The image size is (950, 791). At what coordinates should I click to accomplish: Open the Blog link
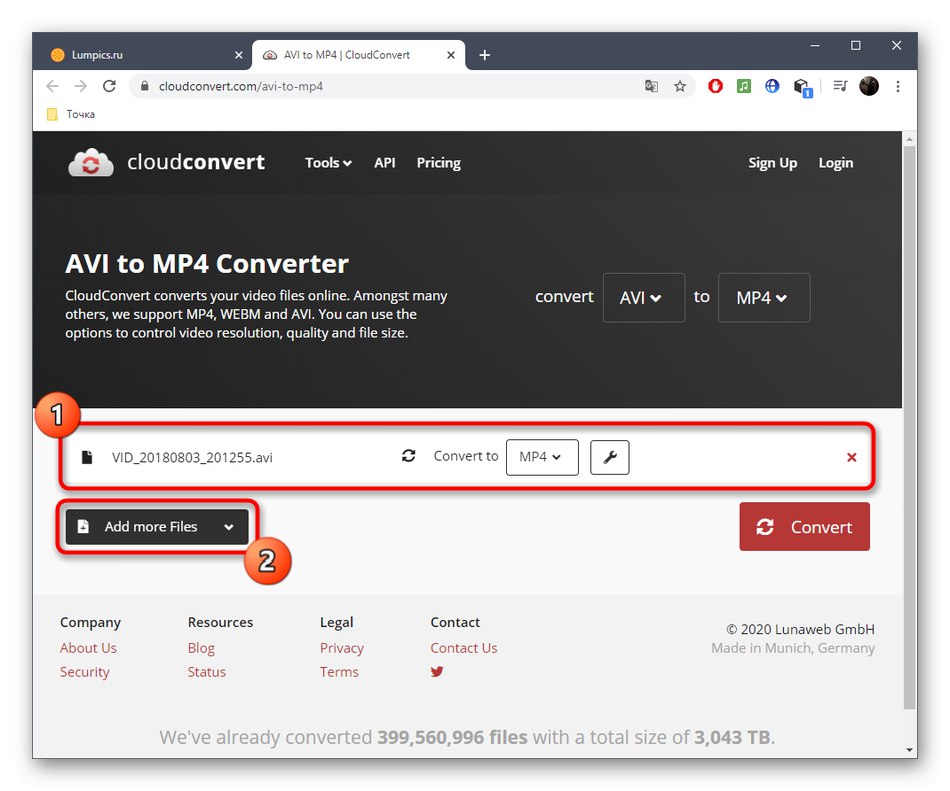pos(201,648)
